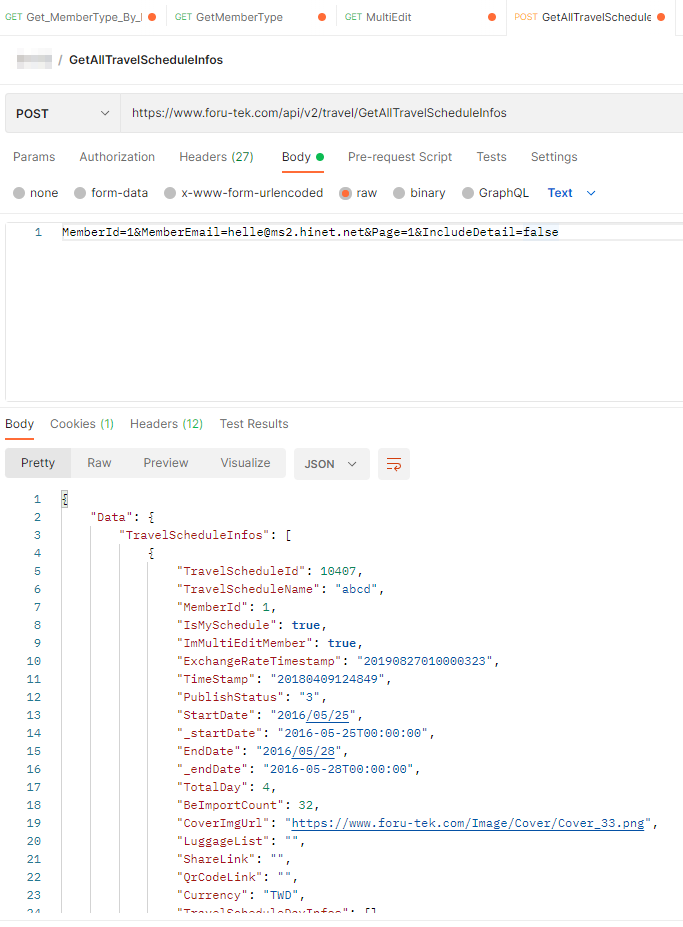The image size is (683, 927).
Task: Open the Cover_33.png image URL link
Action: [468, 823]
